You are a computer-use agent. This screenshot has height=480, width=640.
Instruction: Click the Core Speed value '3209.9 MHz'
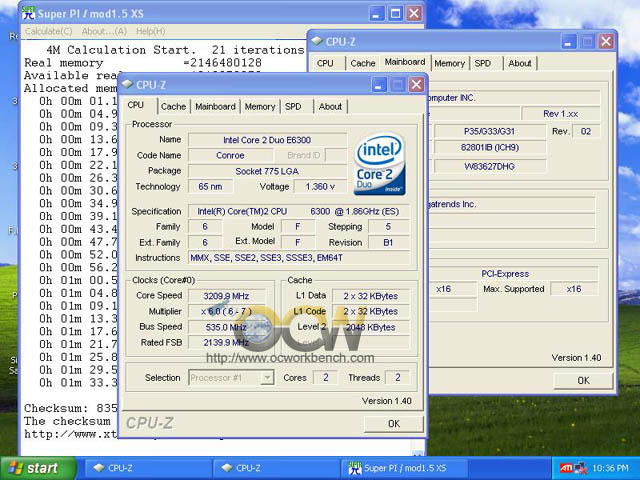227,296
